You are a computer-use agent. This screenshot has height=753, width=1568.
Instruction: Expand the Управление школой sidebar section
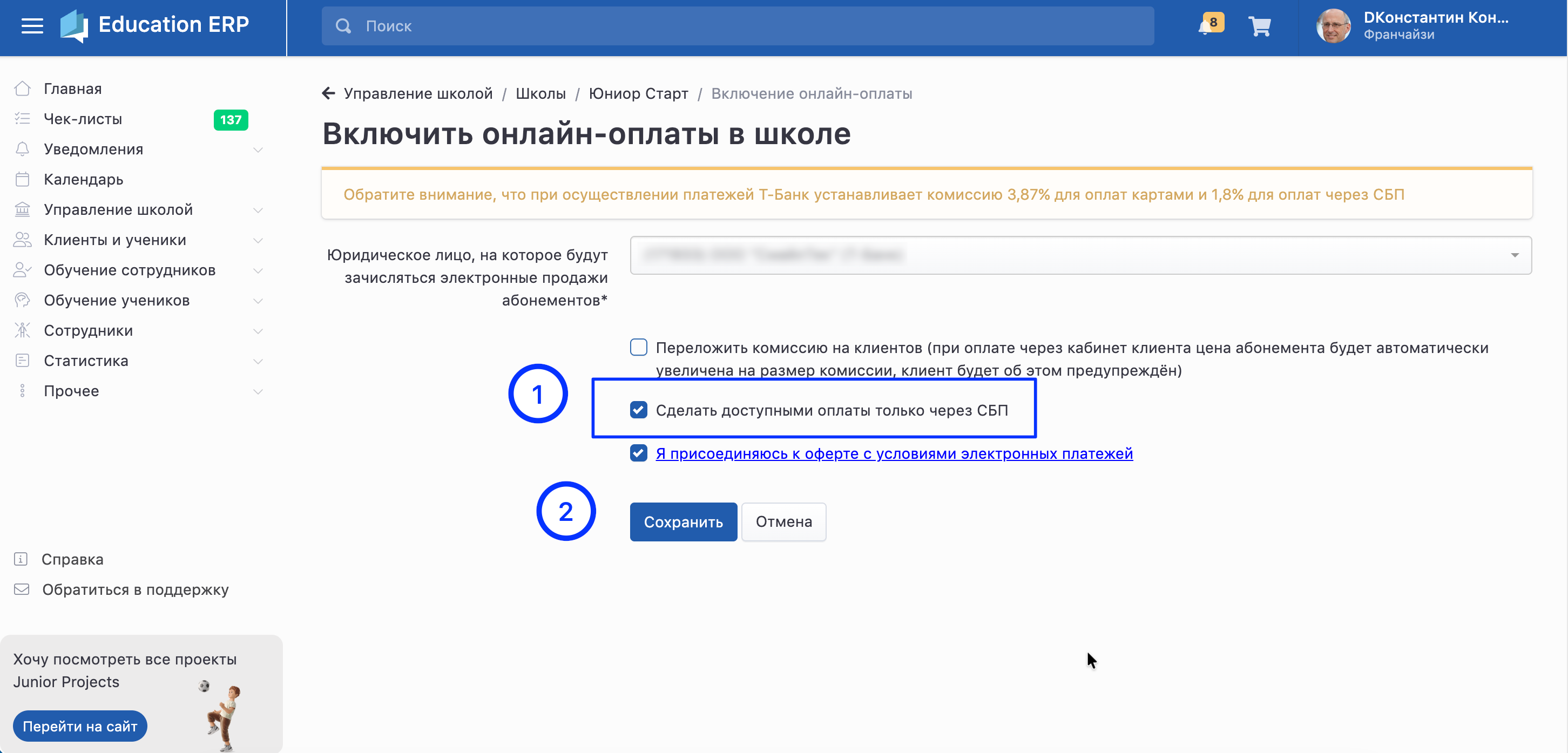[137, 209]
